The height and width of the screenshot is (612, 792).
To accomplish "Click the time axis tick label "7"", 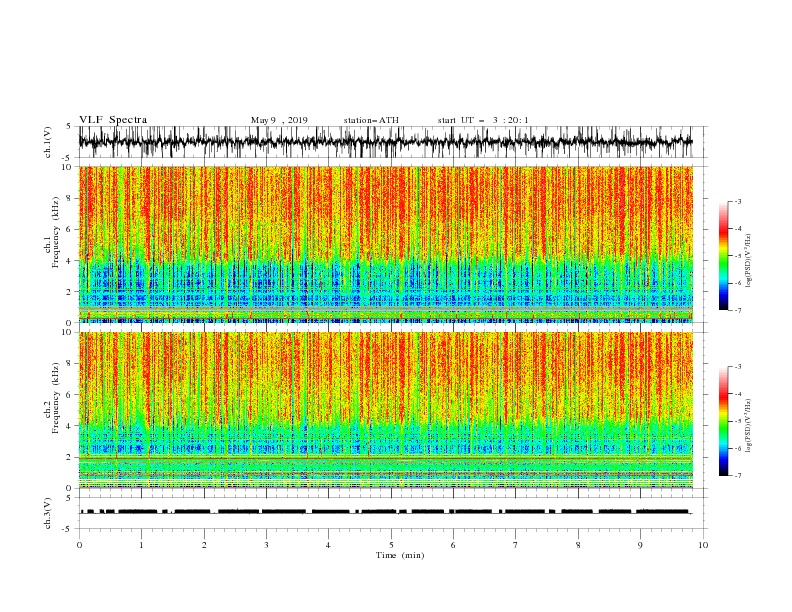I will pyautogui.click(x=516, y=545).
